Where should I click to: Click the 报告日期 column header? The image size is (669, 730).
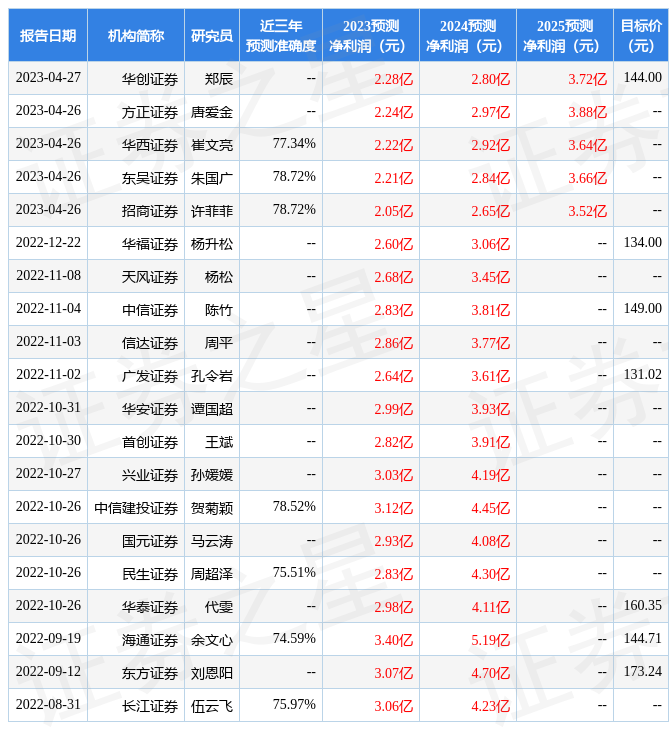(47, 35)
